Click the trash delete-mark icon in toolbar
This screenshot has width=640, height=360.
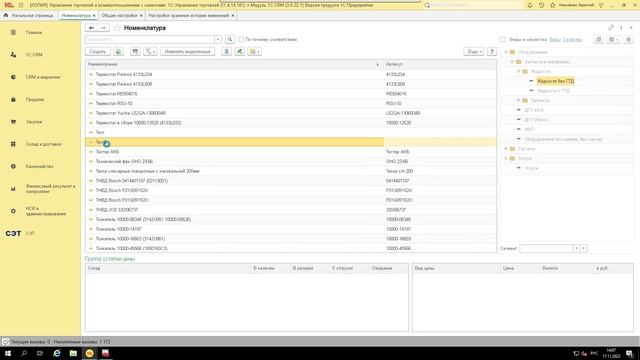pyautogui.click(x=227, y=52)
